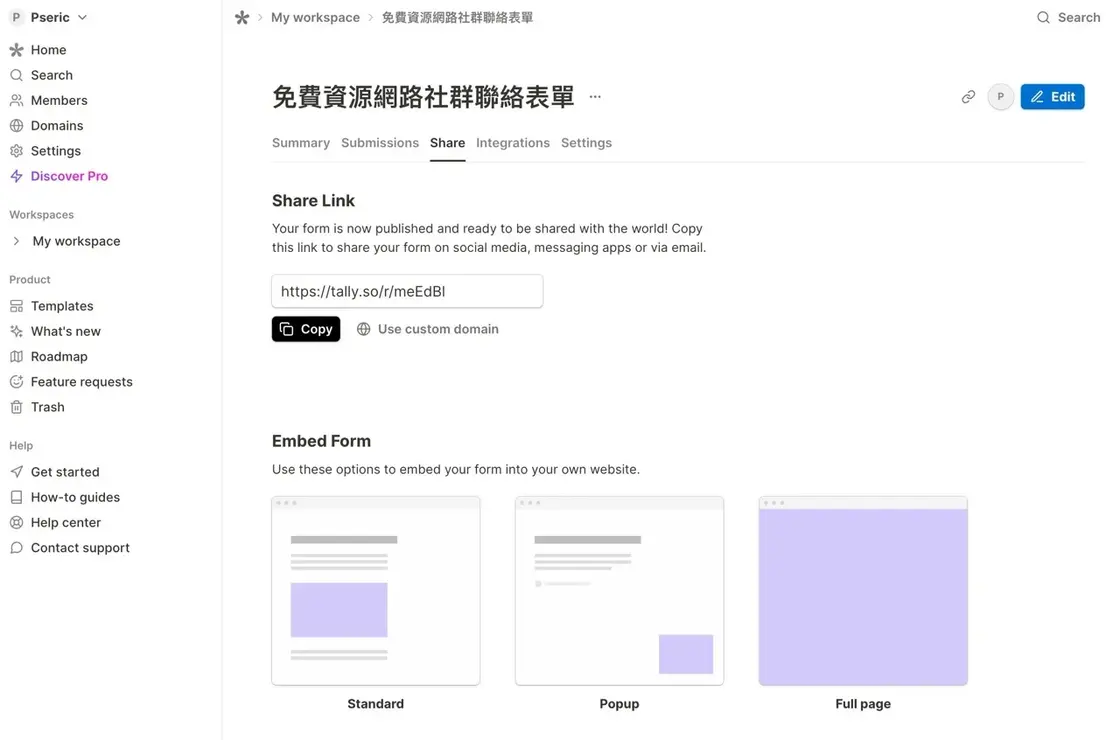
Task: Open the What's new sparkle icon
Action: click(x=16, y=331)
